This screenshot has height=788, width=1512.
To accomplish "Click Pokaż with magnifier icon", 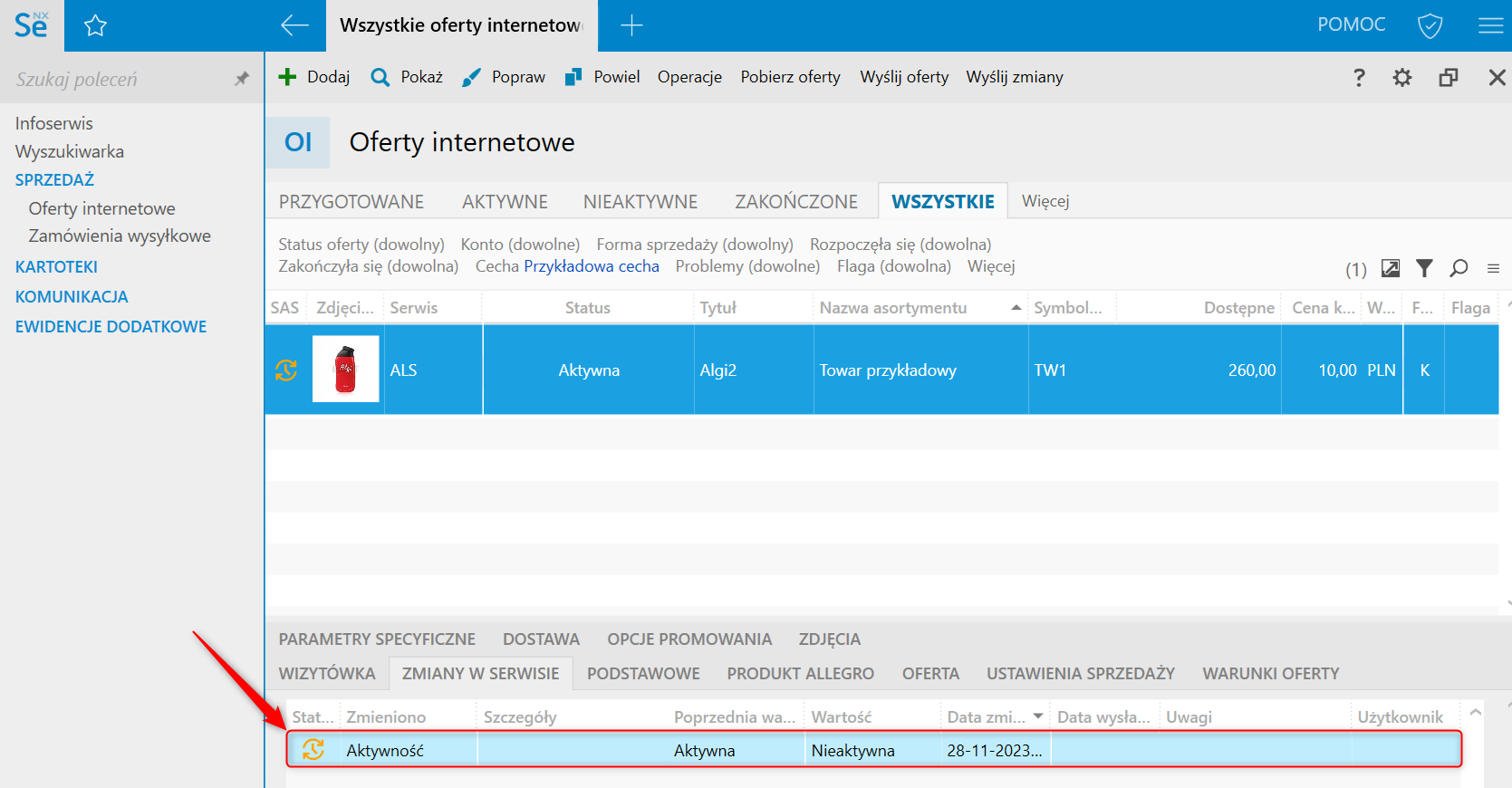I will coord(407,77).
